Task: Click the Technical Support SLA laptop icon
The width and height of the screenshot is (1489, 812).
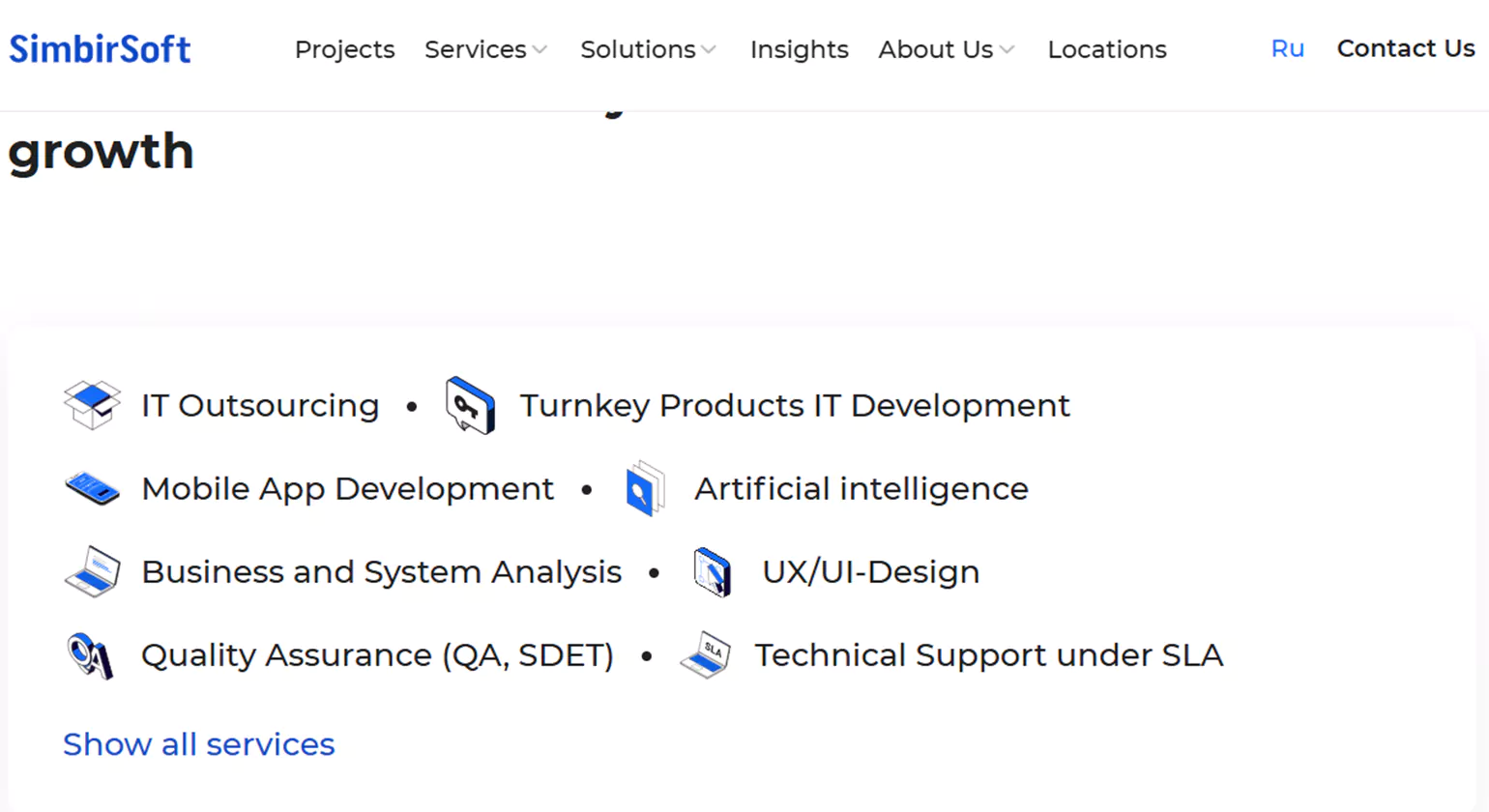Action: coord(705,655)
